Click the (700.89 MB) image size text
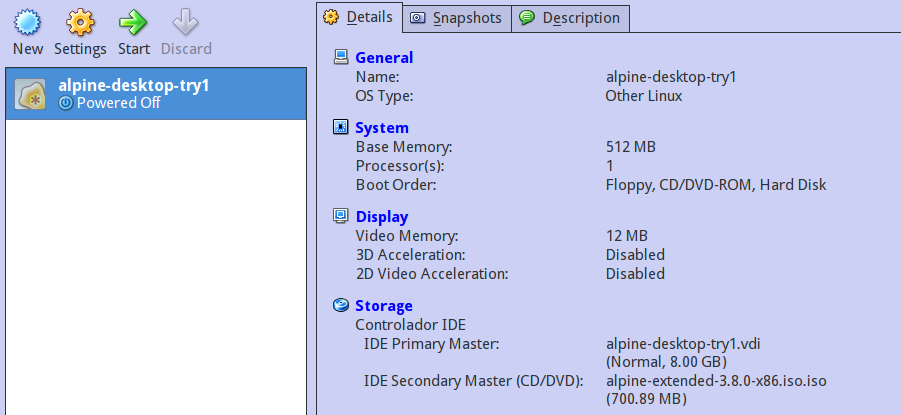 click(646, 399)
